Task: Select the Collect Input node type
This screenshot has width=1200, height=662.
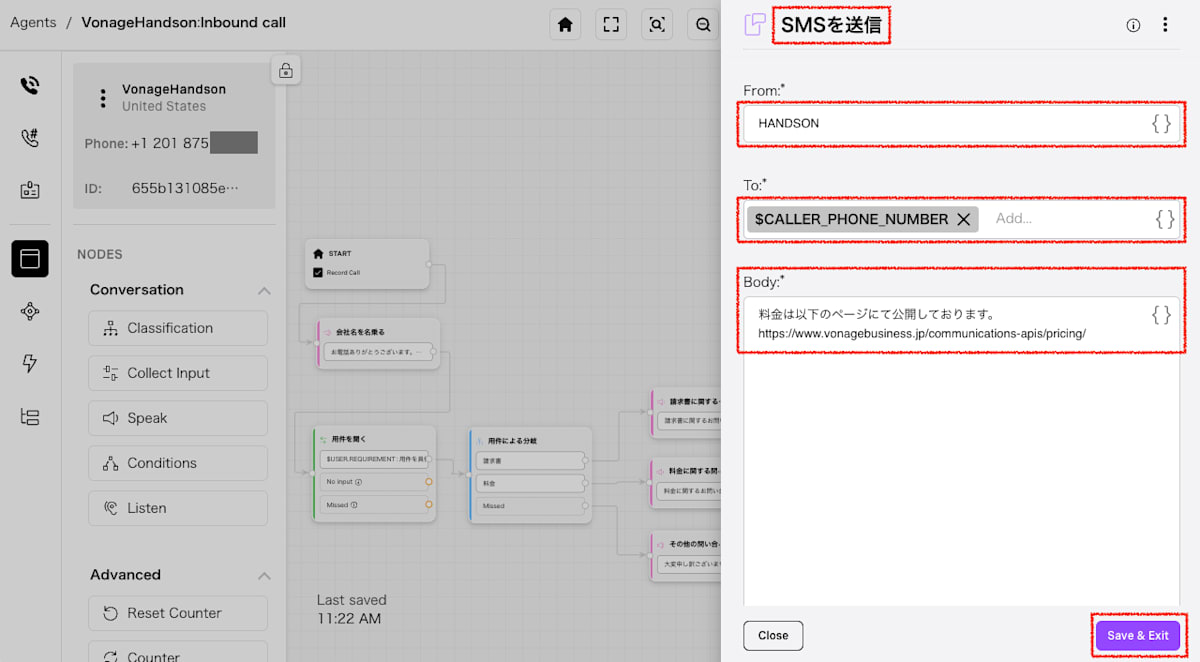Action: coord(178,373)
